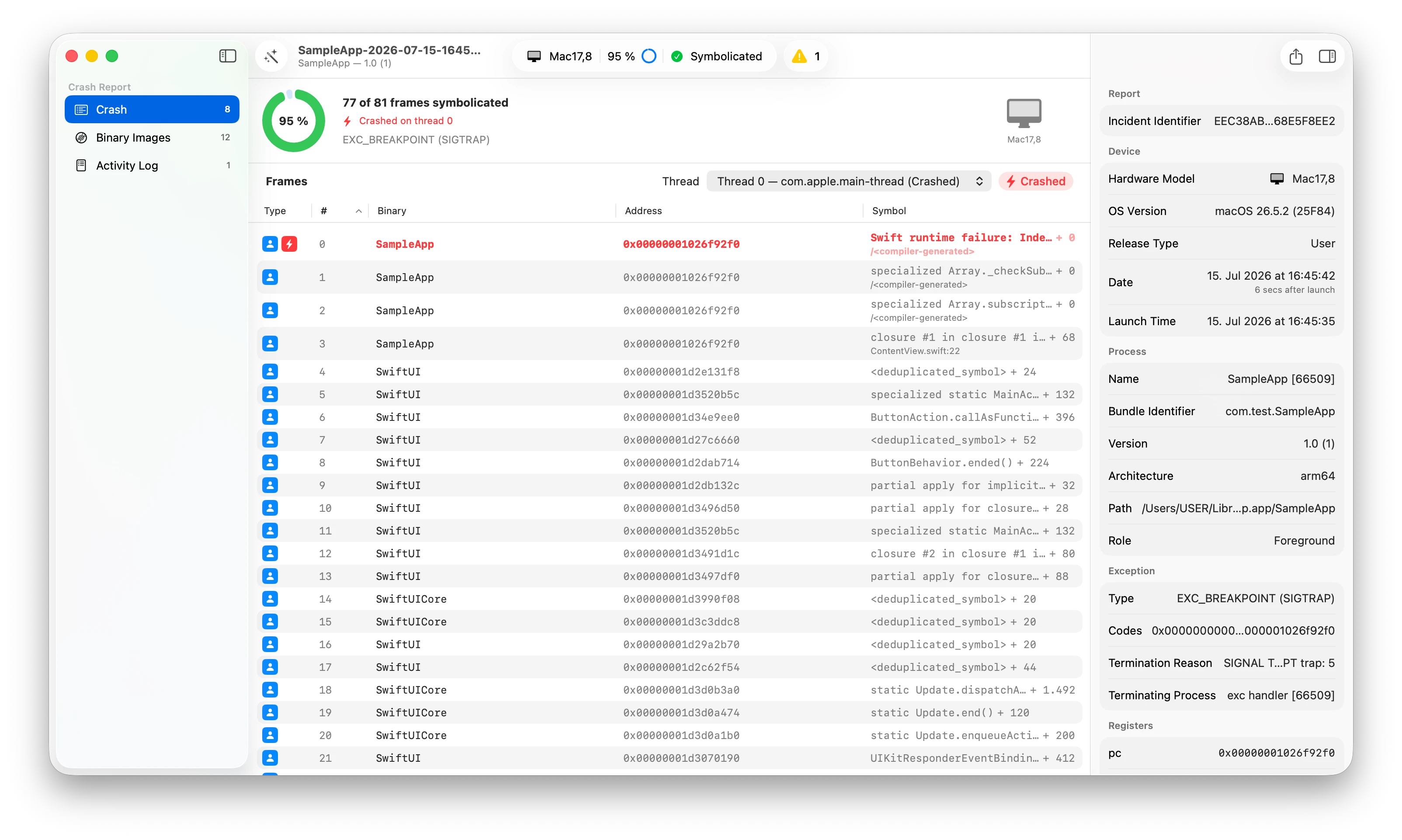The image size is (1402, 840).
Task: Click 'UIKitResponderEventBindin…' symbol in frame 21
Action: tap(954, 758)
